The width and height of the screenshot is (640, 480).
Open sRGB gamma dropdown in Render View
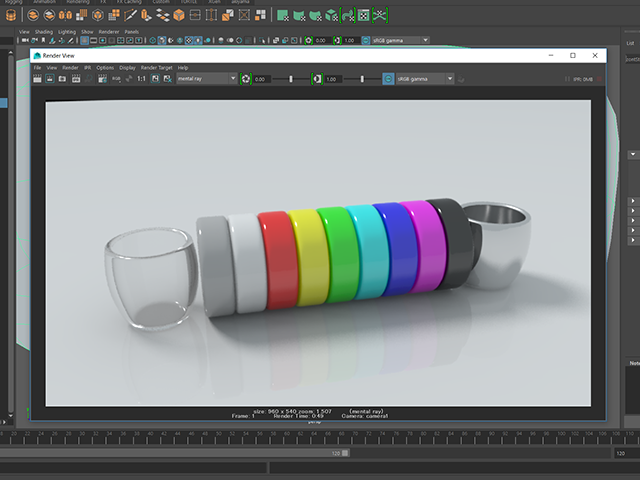click(x=425, y=78)
